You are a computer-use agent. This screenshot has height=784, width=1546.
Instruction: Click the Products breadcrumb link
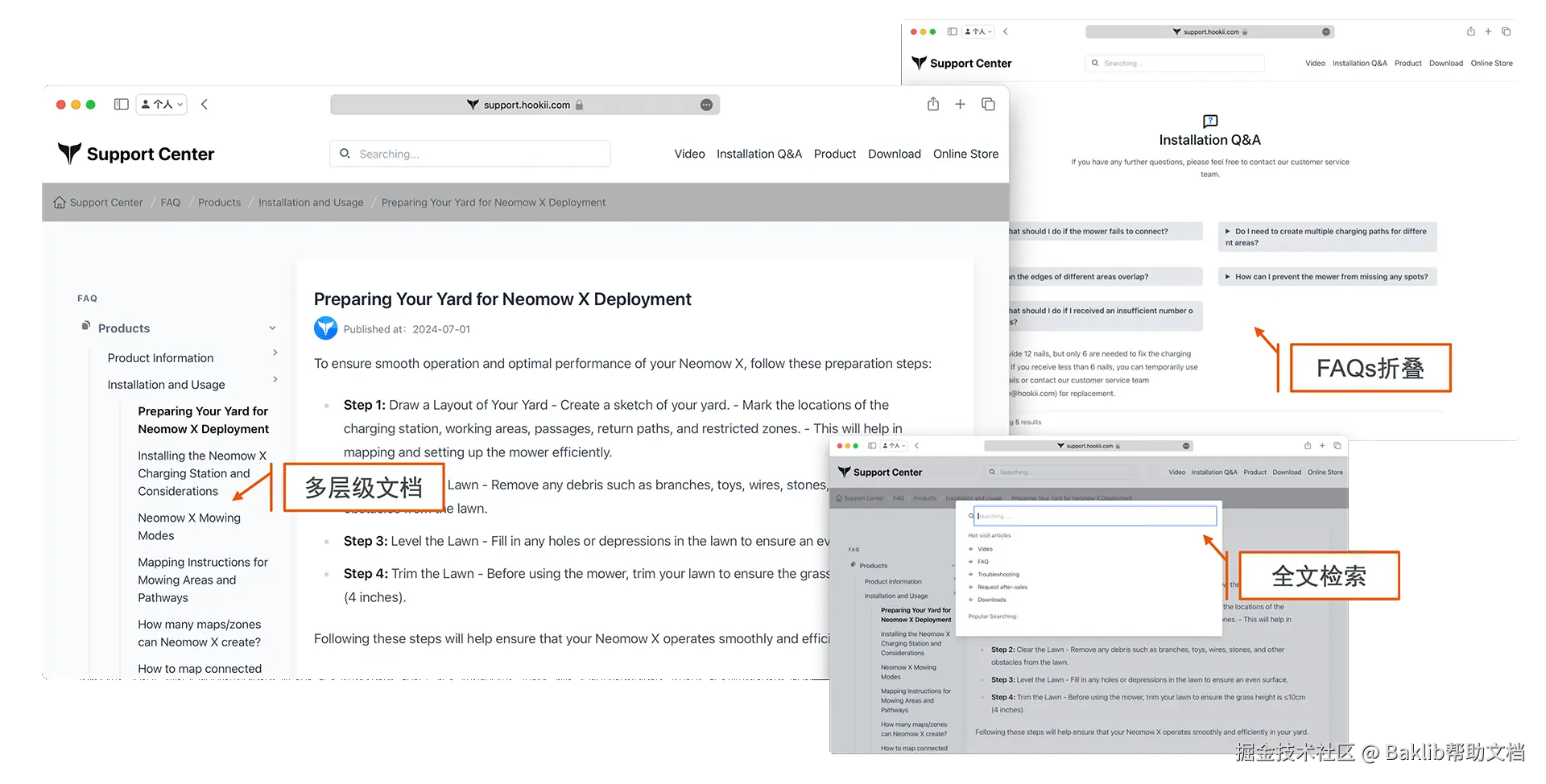[x=219, y=202]
